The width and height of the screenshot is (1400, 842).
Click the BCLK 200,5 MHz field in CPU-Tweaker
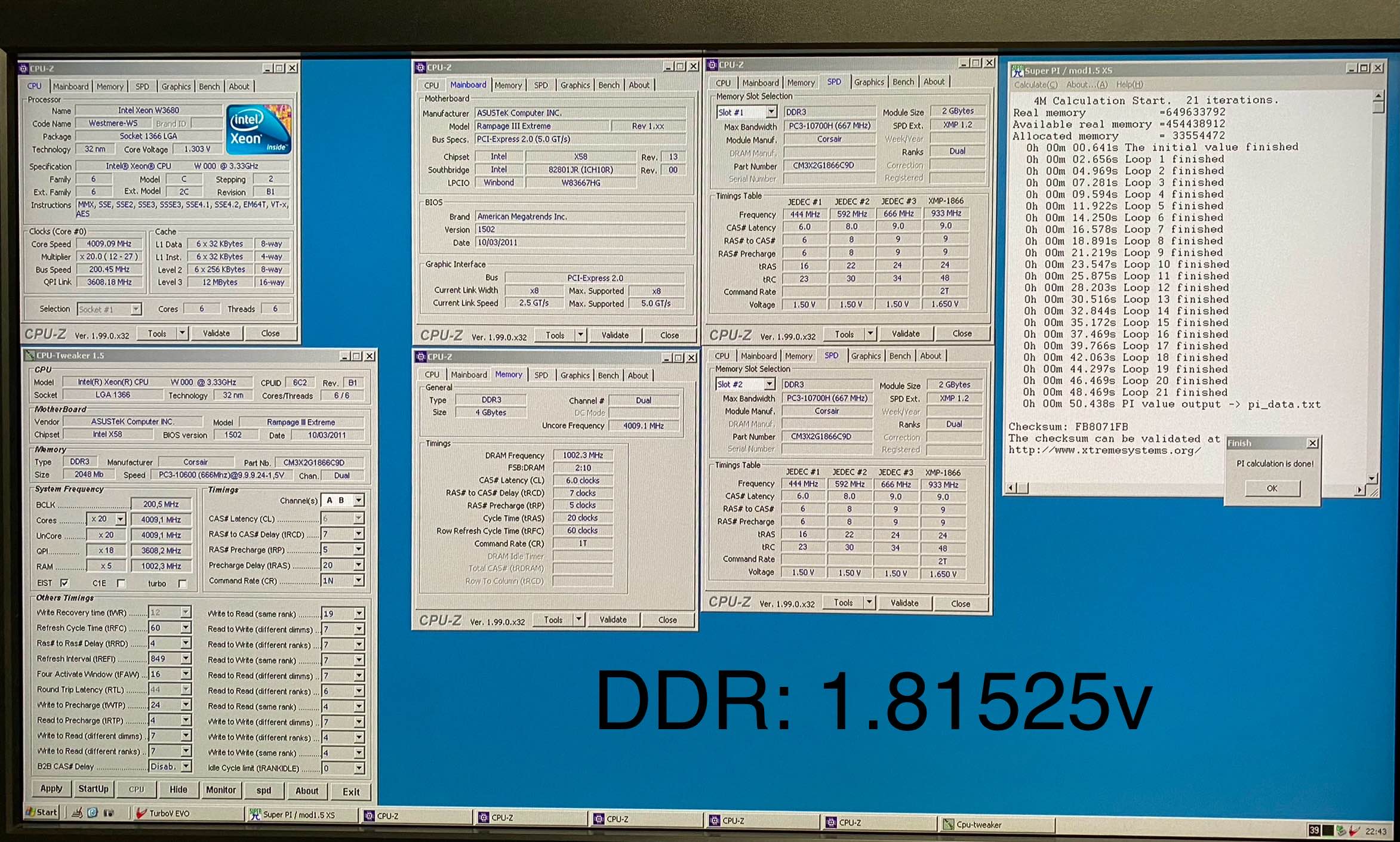tap(161, 504)
